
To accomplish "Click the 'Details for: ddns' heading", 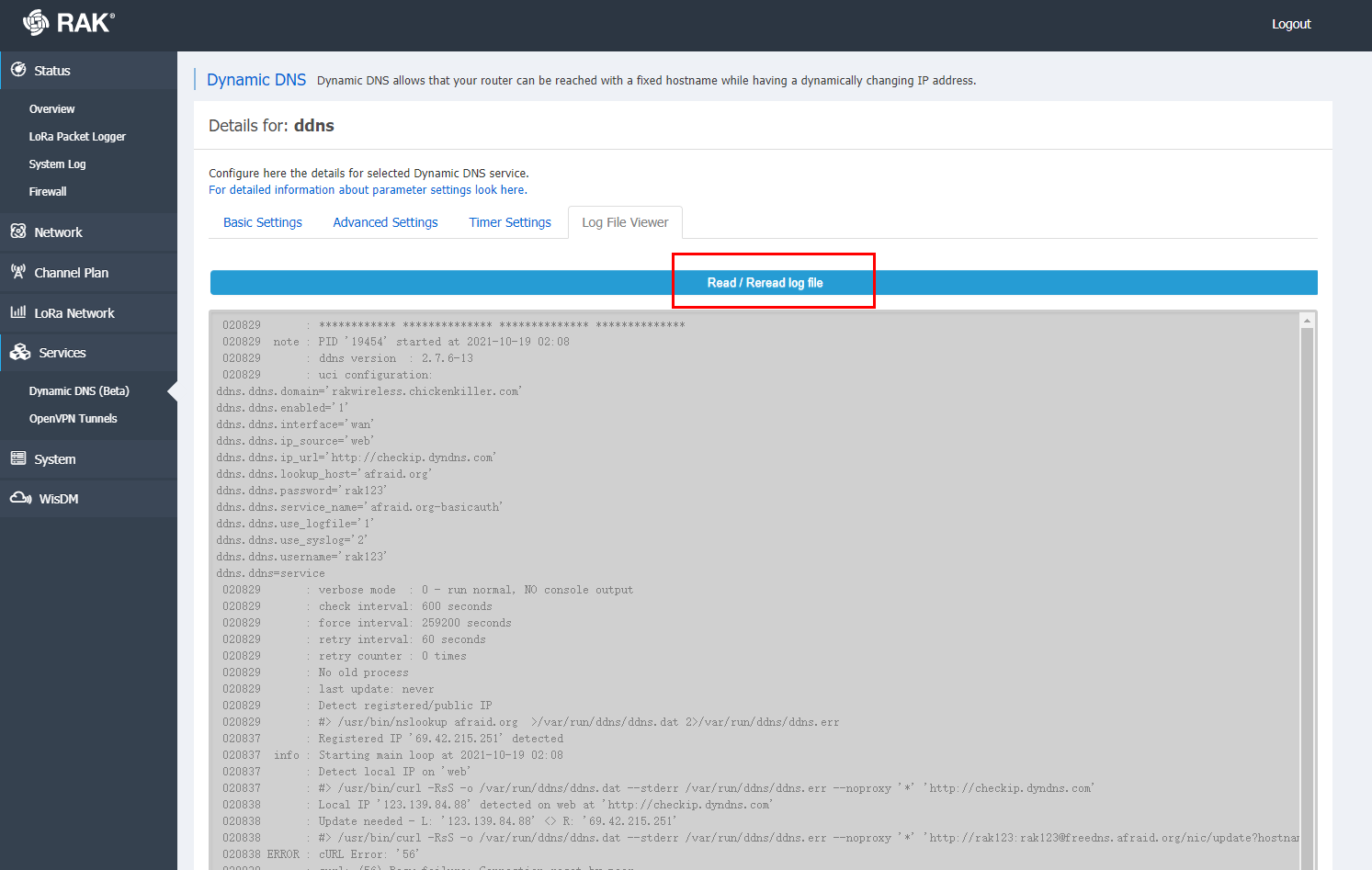I will click(x=271, y=126).
